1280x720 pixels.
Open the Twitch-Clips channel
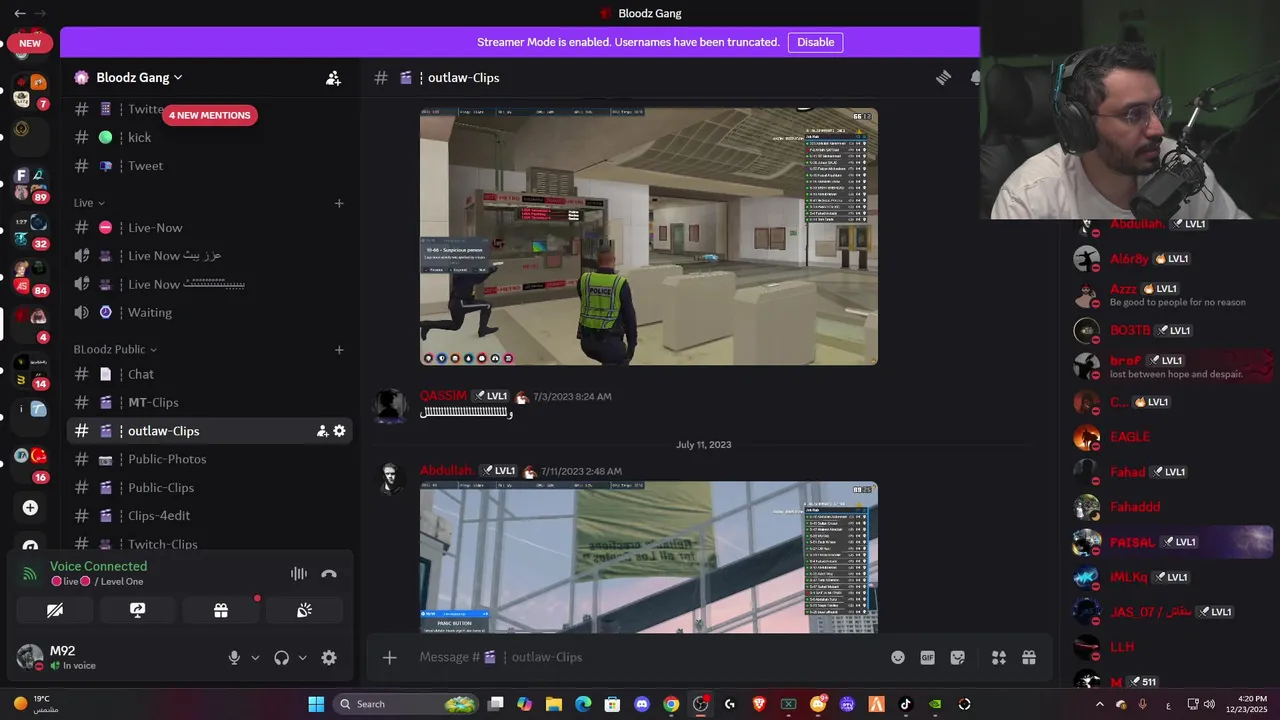(x=210, y=544)
